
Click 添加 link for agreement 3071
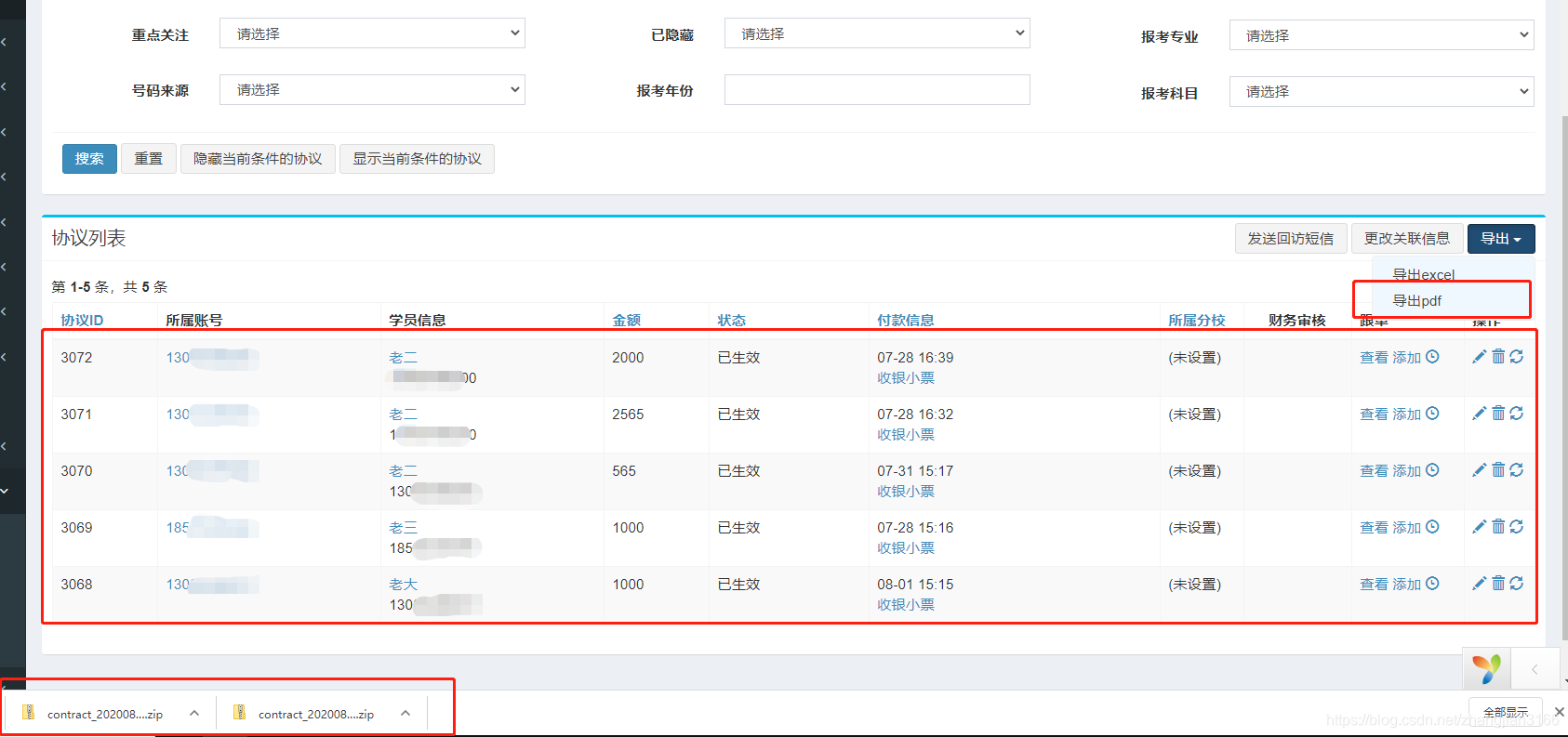point(1406,414)
